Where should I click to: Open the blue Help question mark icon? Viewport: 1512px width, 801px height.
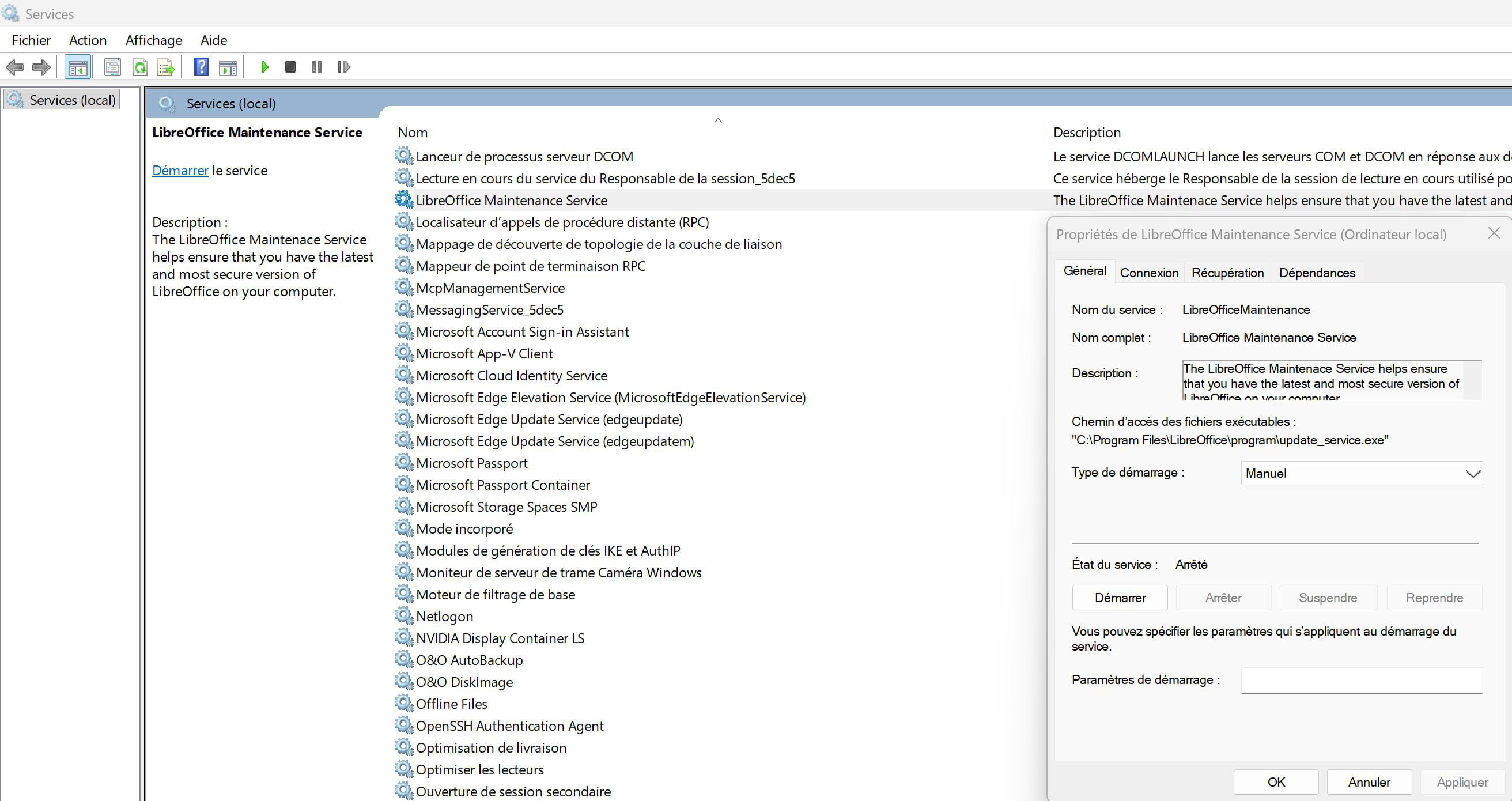(x=201, y=67)
